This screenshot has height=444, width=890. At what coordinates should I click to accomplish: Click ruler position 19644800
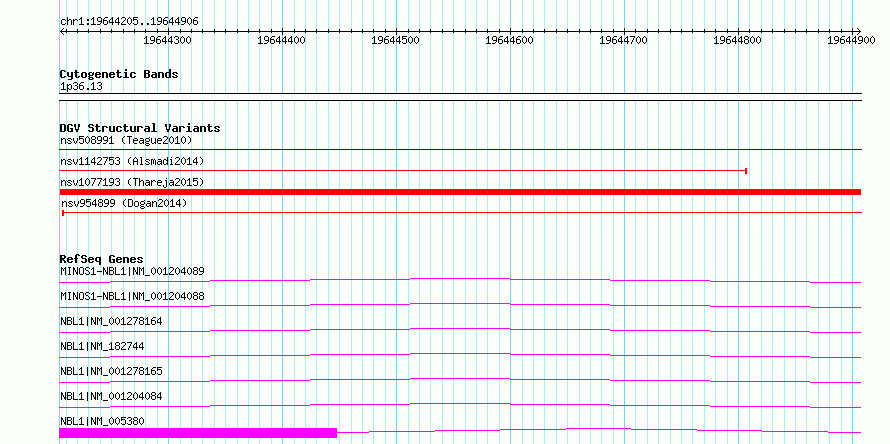pyautogui.click(x=737, y=40)
